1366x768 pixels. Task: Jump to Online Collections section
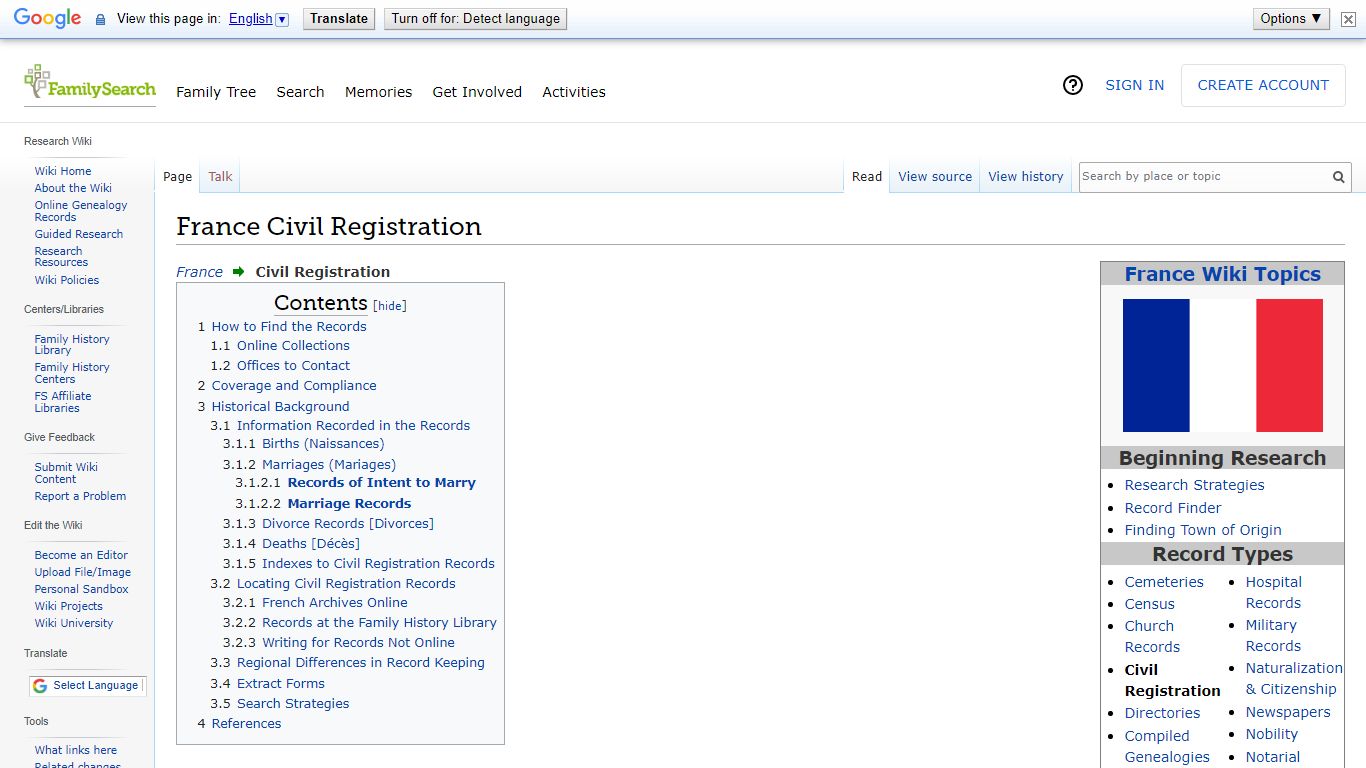click(293, 345)
